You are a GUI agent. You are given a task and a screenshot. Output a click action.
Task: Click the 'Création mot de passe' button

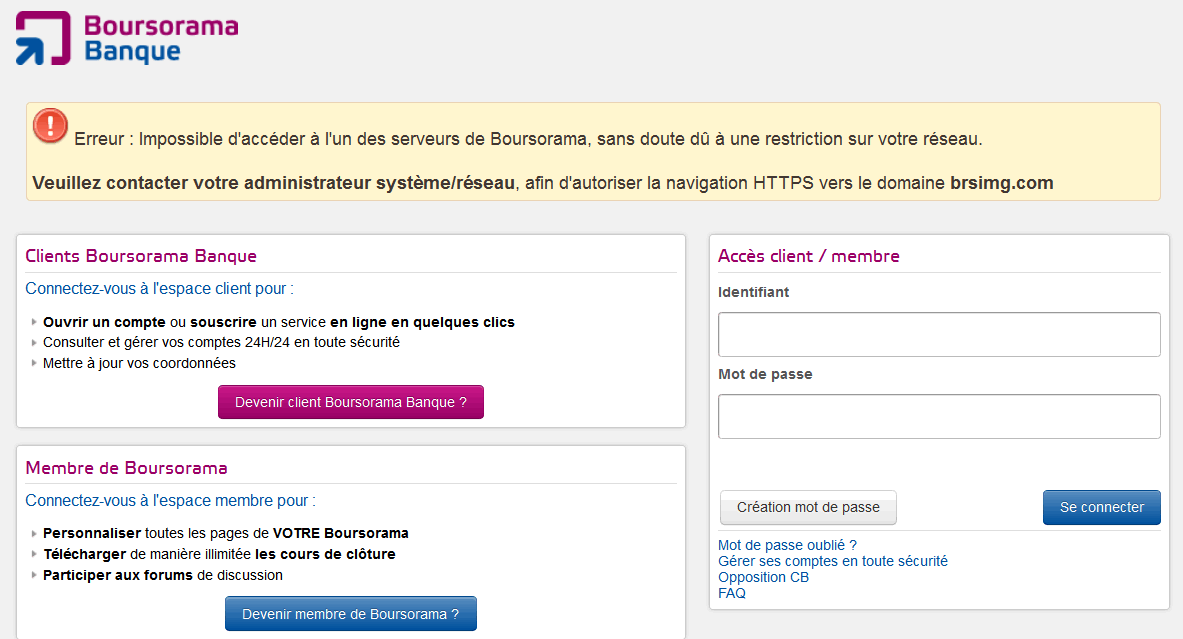point(808,507)
